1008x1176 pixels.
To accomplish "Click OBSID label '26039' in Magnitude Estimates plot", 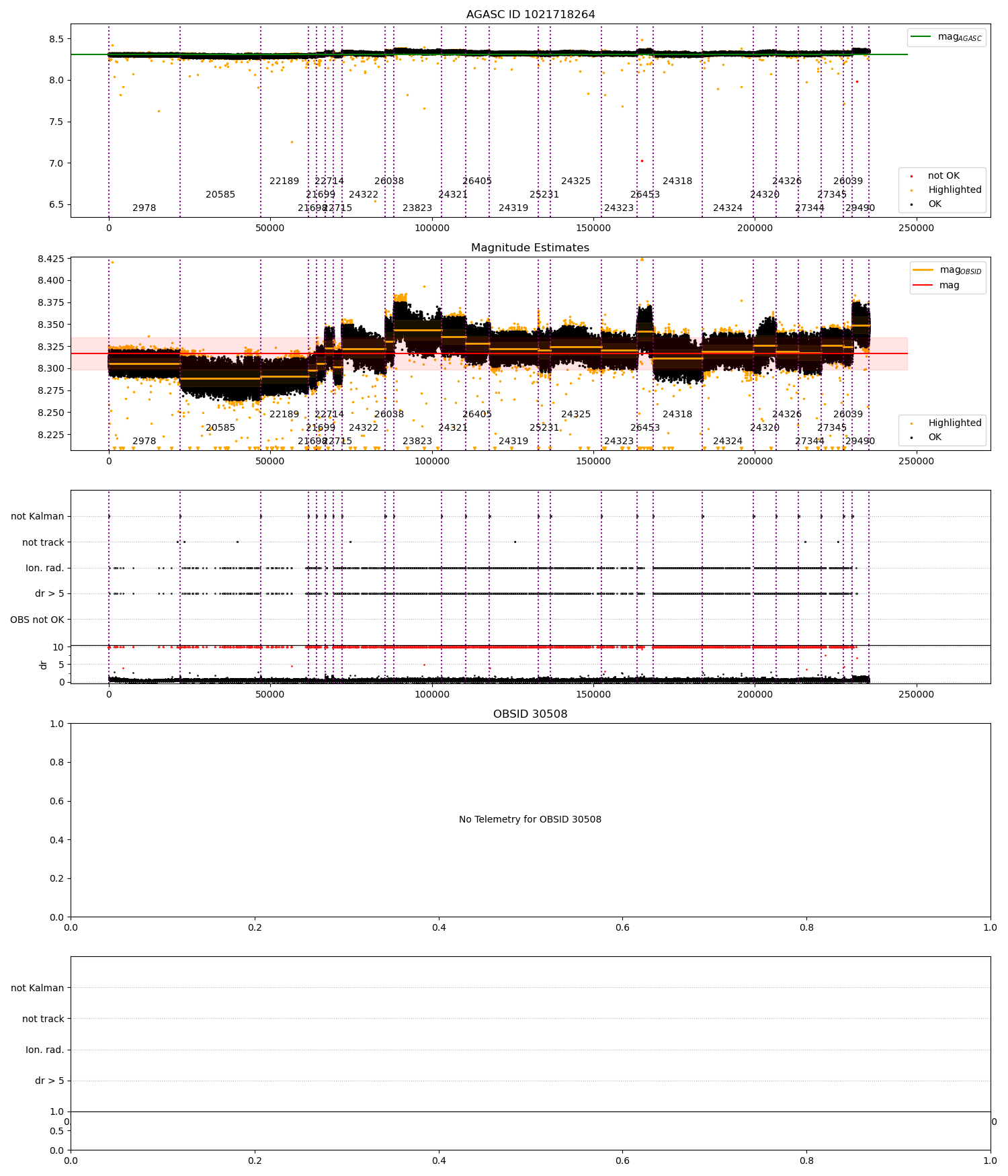I will pos(848,415).
